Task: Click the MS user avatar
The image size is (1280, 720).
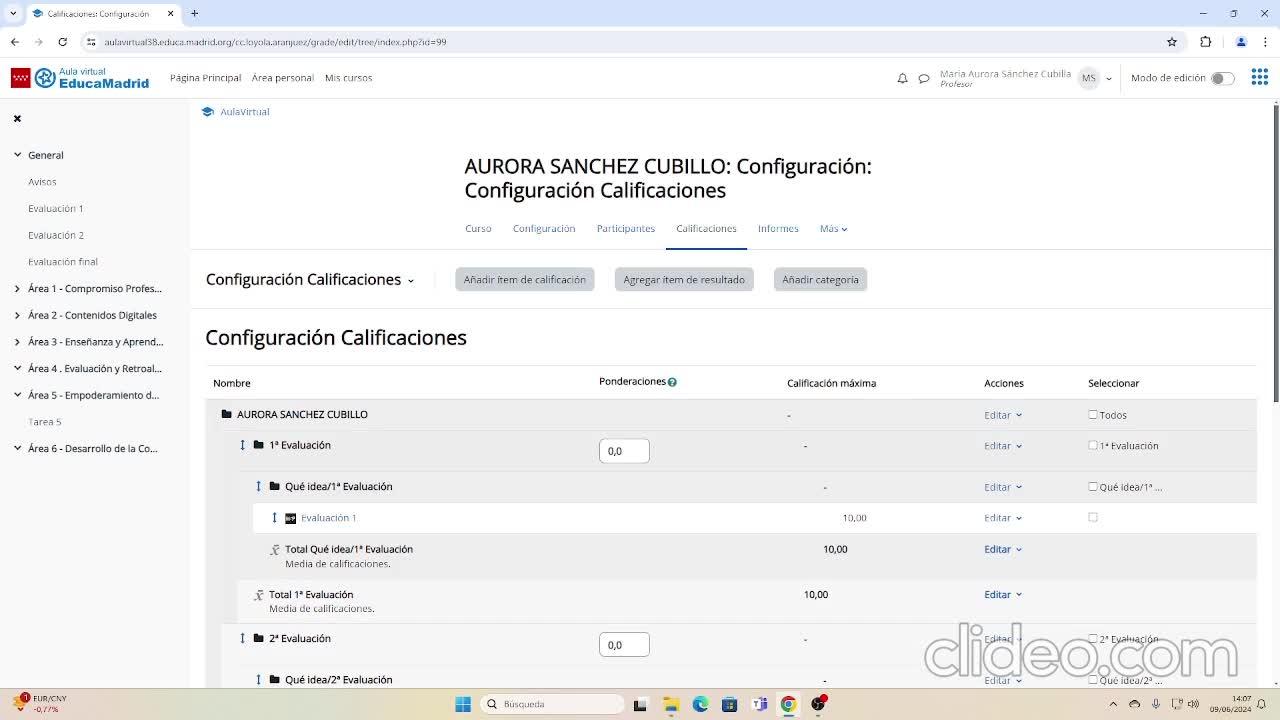Action: pyautogui.click(x=1088, y=78)
